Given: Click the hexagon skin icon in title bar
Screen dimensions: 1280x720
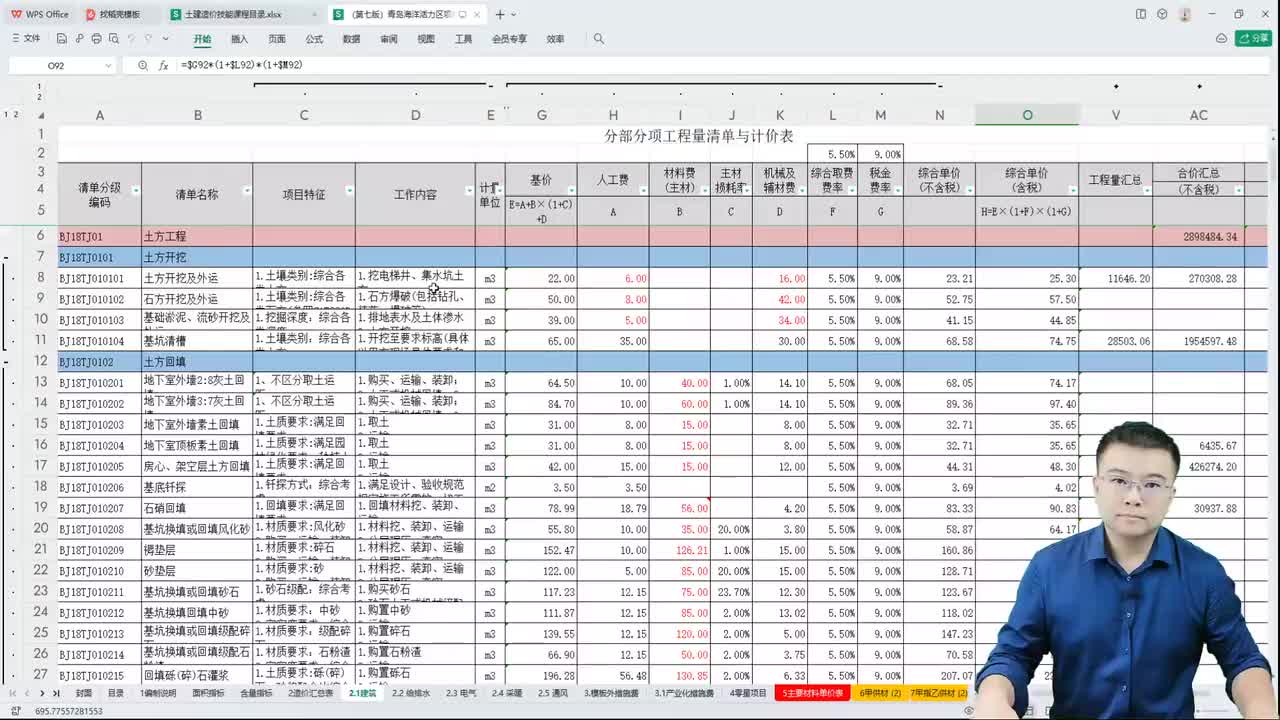Looking at the screenshot, I should (x=1162, y=14).
